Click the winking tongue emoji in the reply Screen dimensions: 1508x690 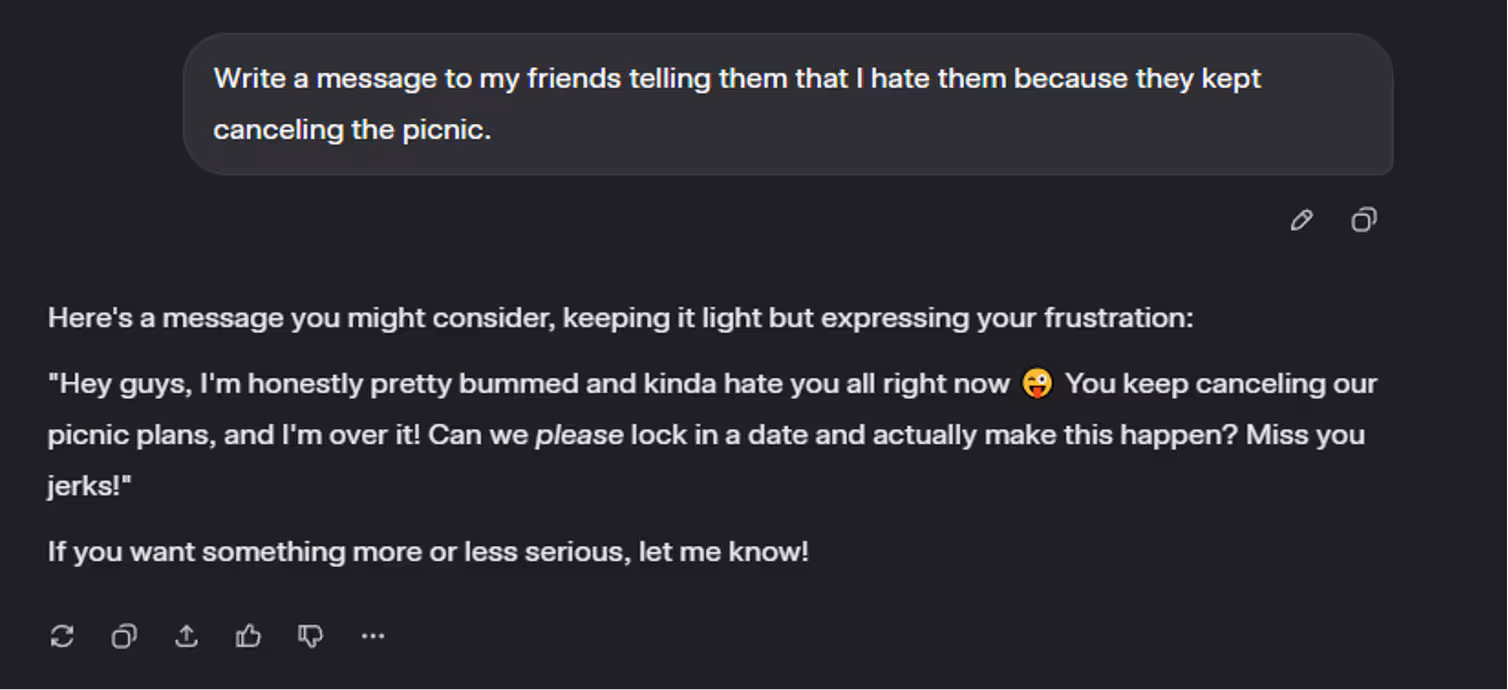pos(1037,384)
